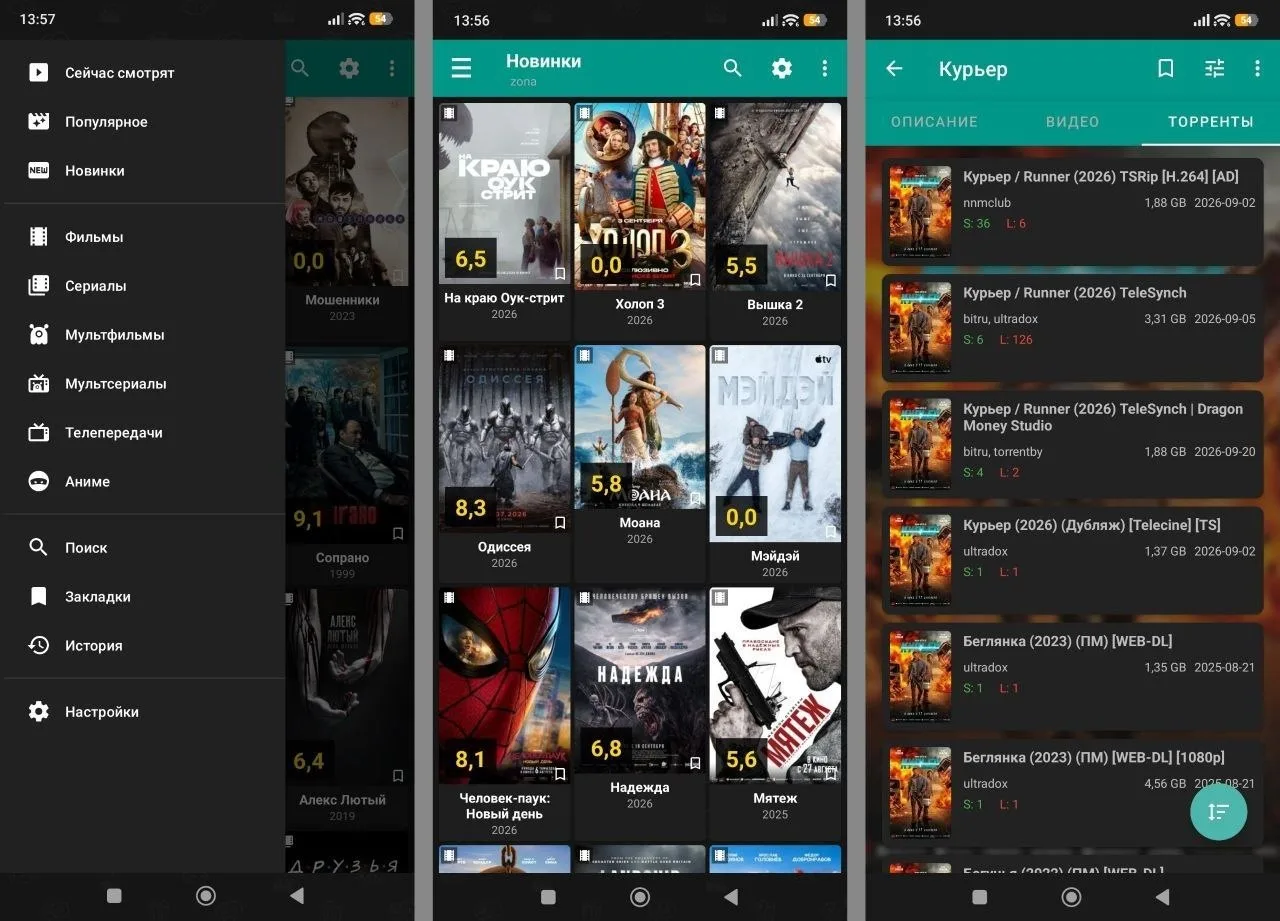
Task: Open settings gear in Новинки header
Action: [x=782, y=68]
